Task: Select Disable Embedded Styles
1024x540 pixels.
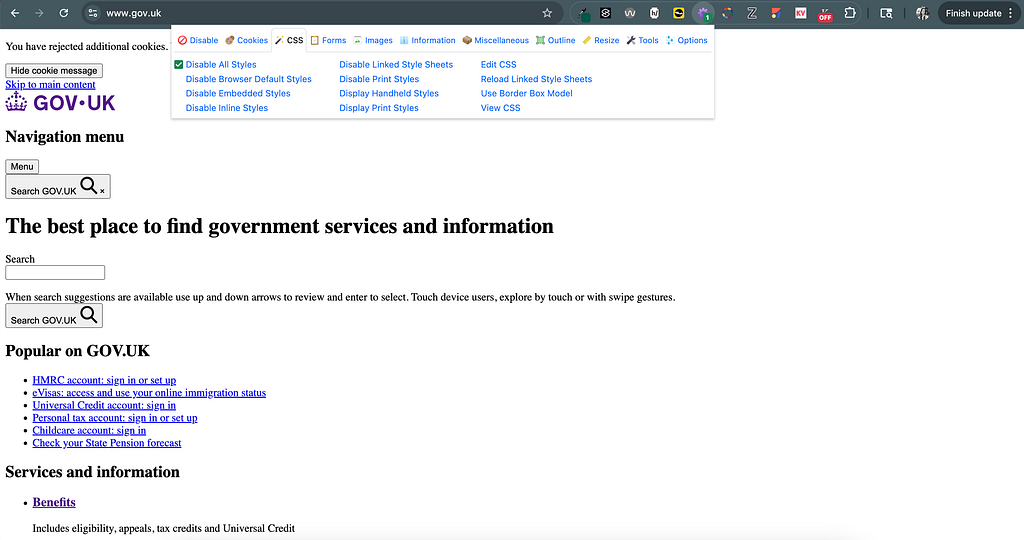Action: [x=238, y=93]
